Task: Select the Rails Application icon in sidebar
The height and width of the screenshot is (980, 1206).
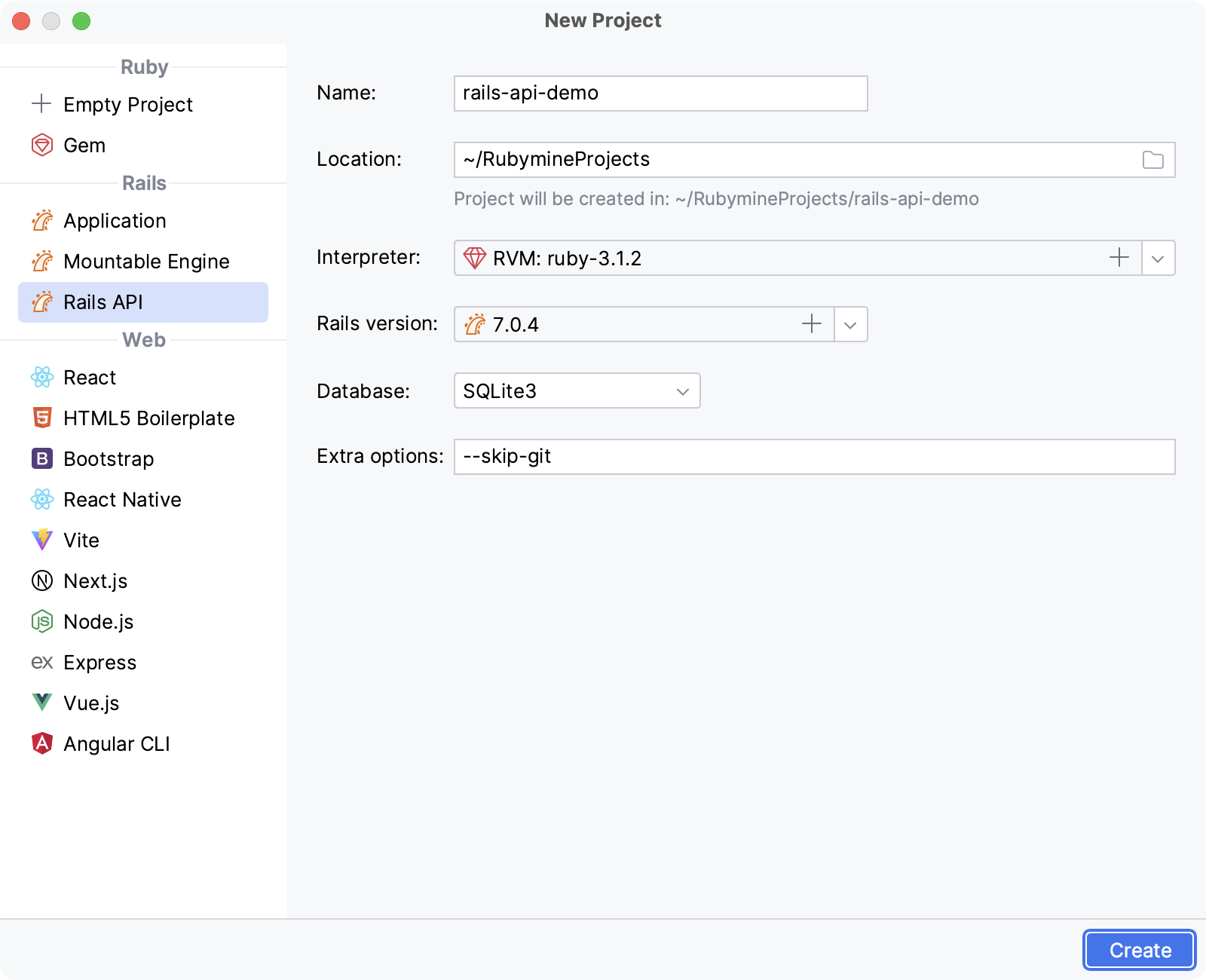Action: tap(42, 220)
